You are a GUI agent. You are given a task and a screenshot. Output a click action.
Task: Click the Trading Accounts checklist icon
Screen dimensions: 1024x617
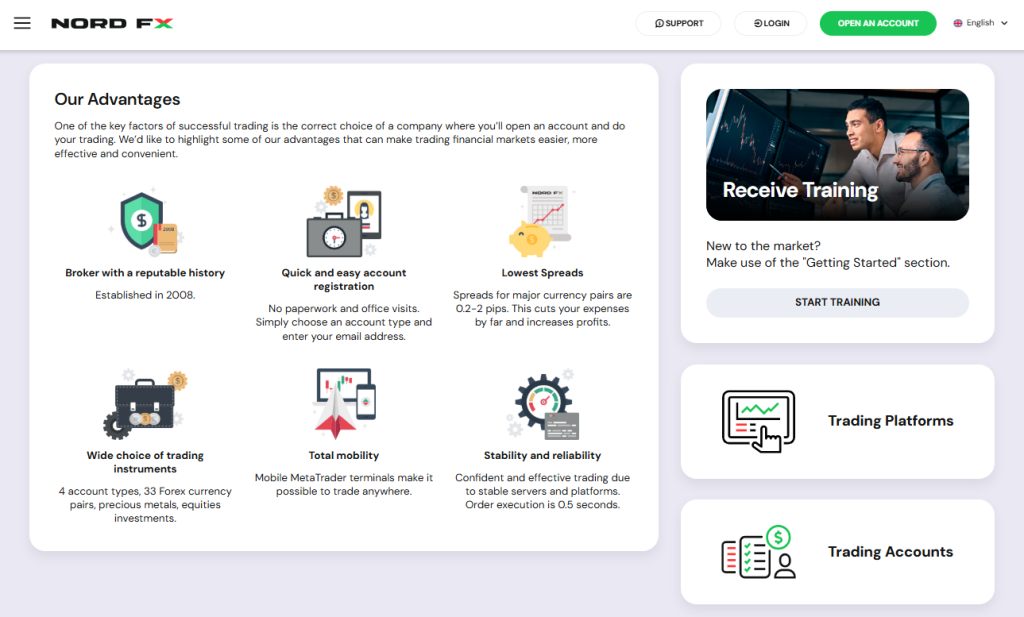coord(758,552)
